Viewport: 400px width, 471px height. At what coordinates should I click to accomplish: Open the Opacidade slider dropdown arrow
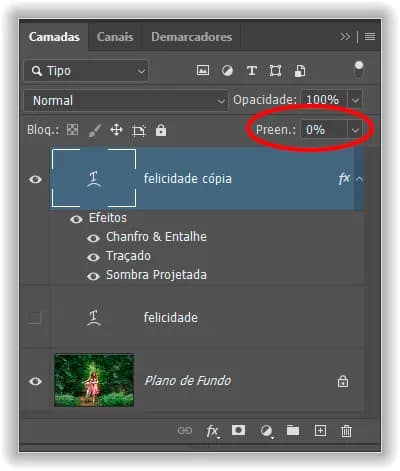(x=355, y=100)
